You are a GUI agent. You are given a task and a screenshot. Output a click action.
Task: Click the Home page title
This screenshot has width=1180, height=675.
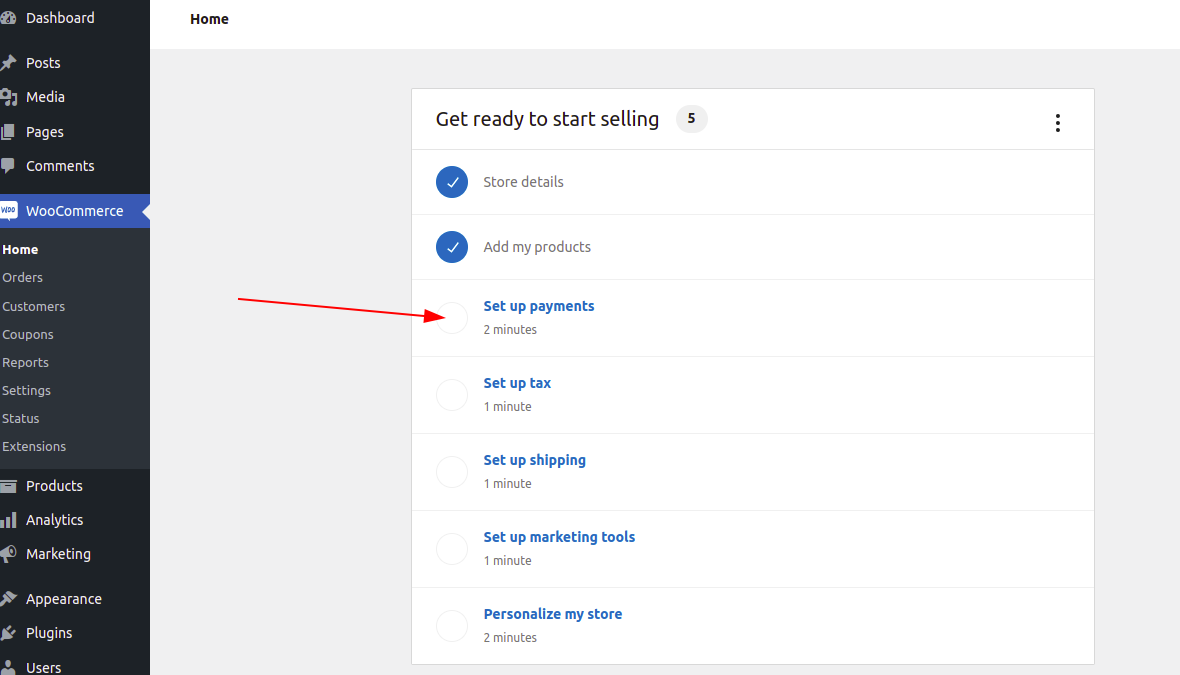point(209,20)
